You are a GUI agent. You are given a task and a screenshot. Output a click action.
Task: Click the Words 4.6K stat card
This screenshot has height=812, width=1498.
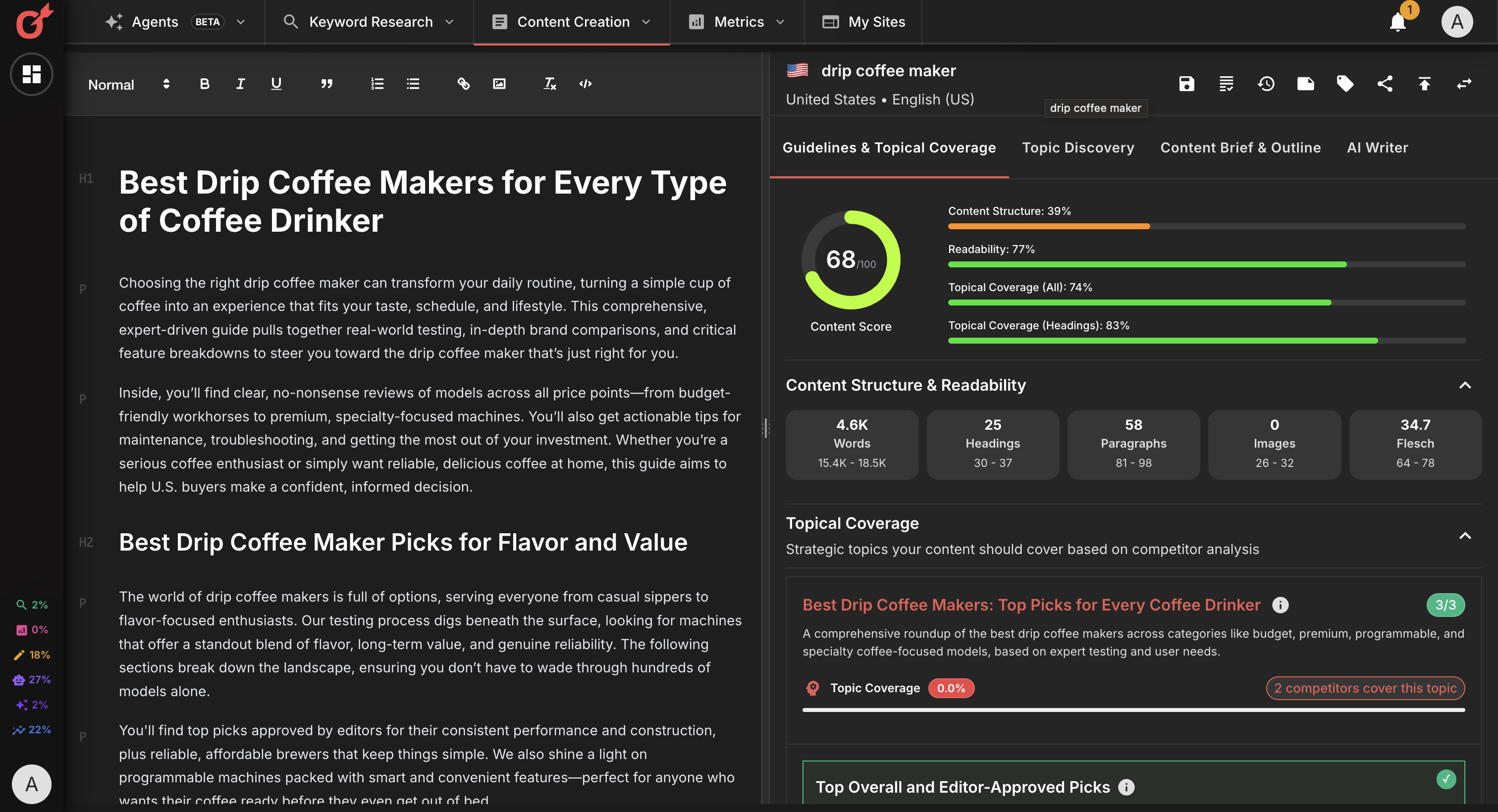click(852, 445)
